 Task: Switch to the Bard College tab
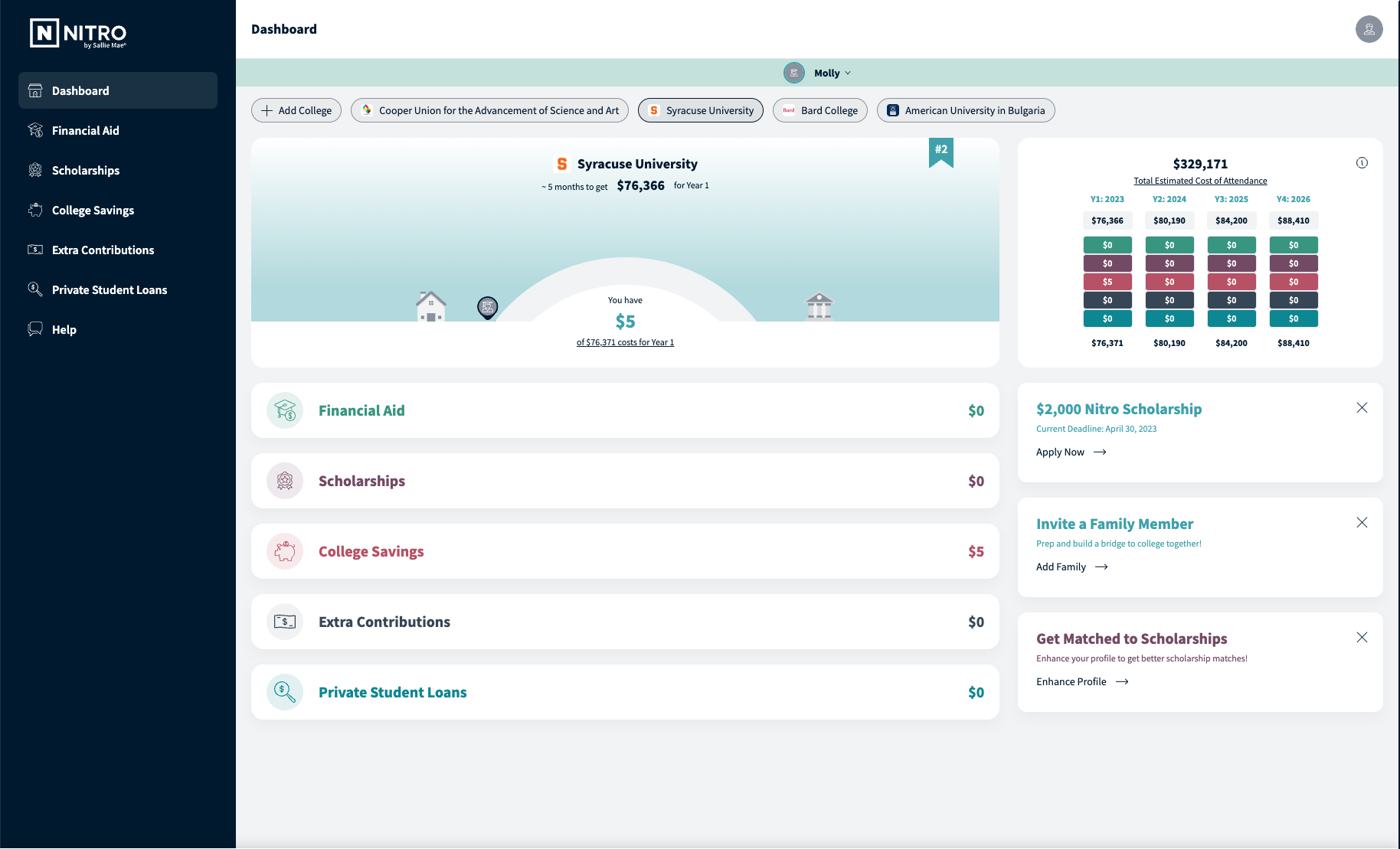820,110
